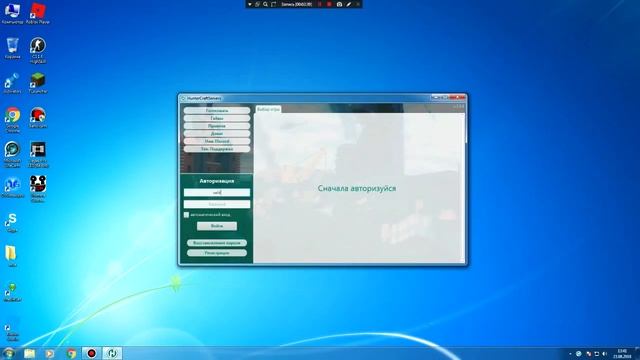Click the Сначала авторизуйся message text
640x360 pixels.
click(357, 189)
